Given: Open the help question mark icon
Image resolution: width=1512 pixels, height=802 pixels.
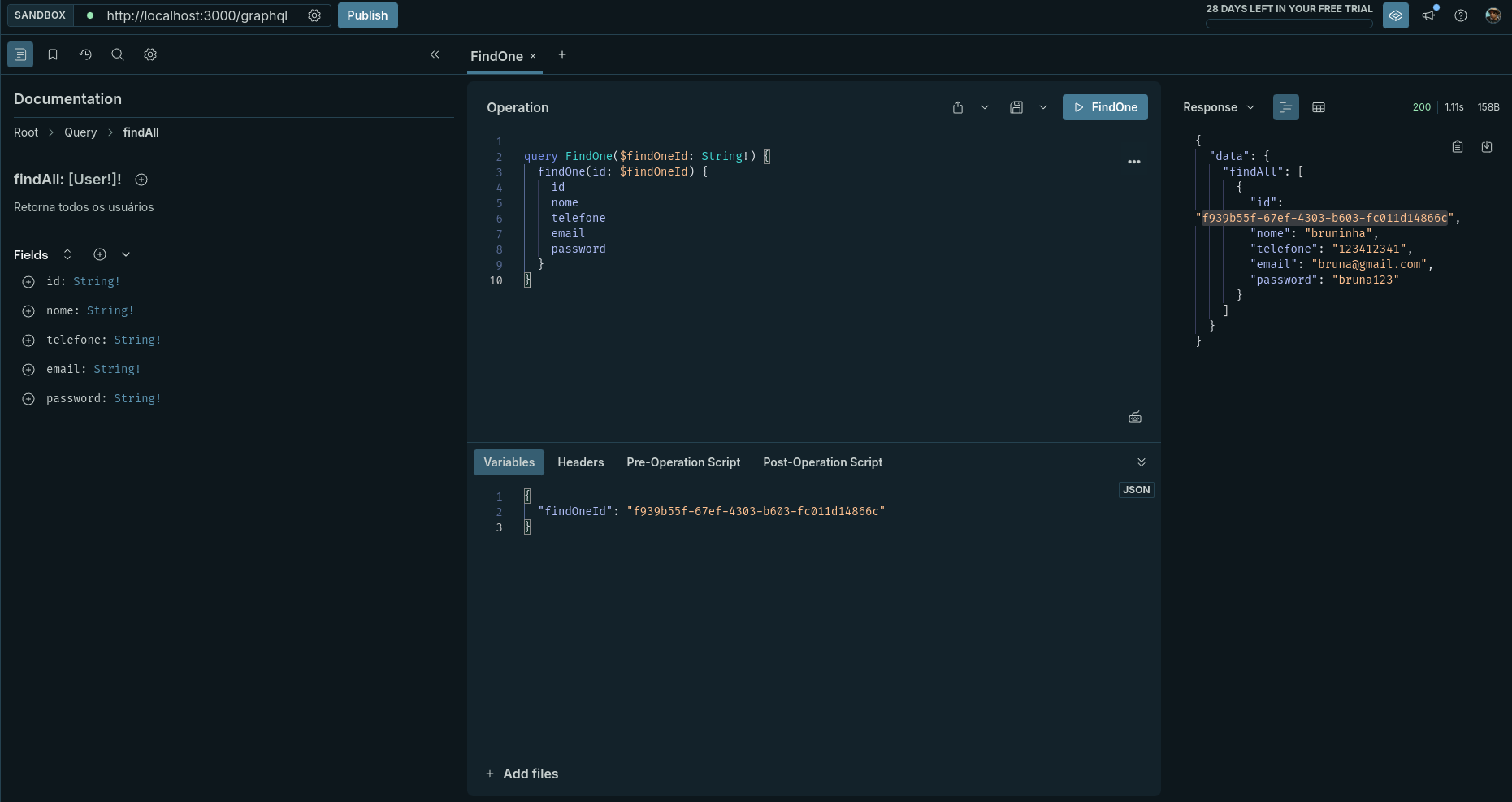Looking at the screenshot, I should (x=1461, y=15).
